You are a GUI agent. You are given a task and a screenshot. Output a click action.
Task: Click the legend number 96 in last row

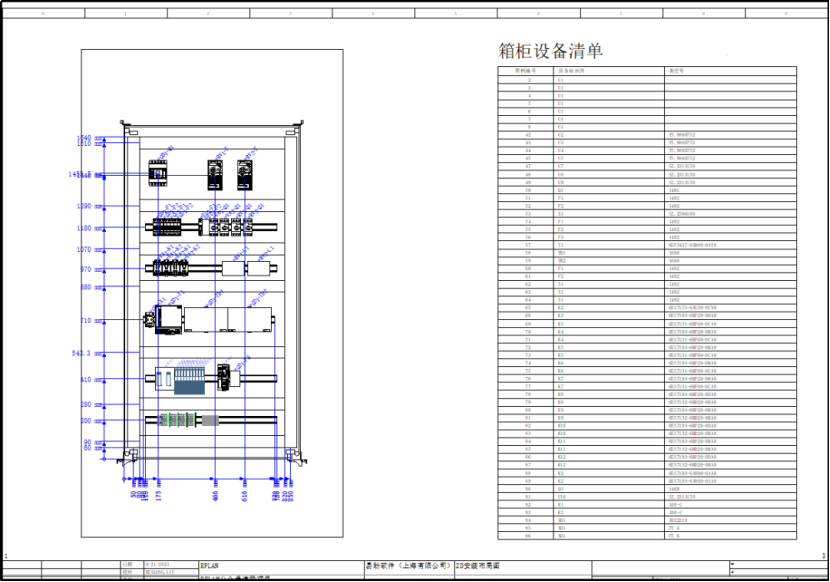point(528,536)
